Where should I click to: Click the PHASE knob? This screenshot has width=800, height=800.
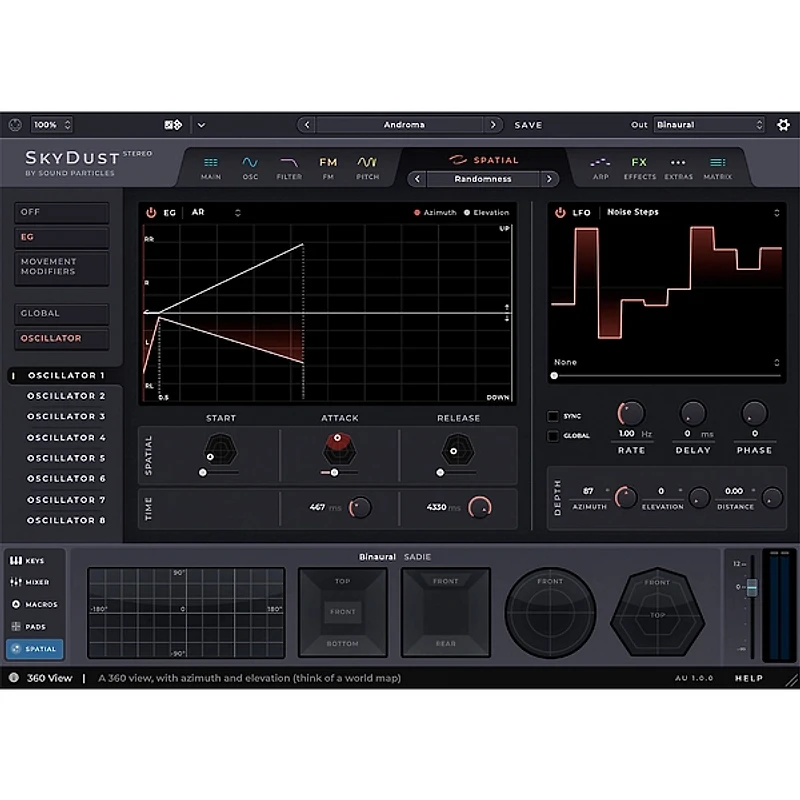pyautogui.click(x=754, y=413)
